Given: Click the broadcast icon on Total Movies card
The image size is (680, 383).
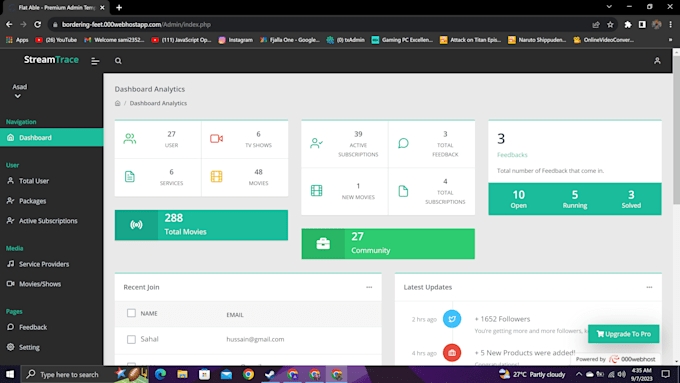Looking at the screenshot, I should (136, 225).
